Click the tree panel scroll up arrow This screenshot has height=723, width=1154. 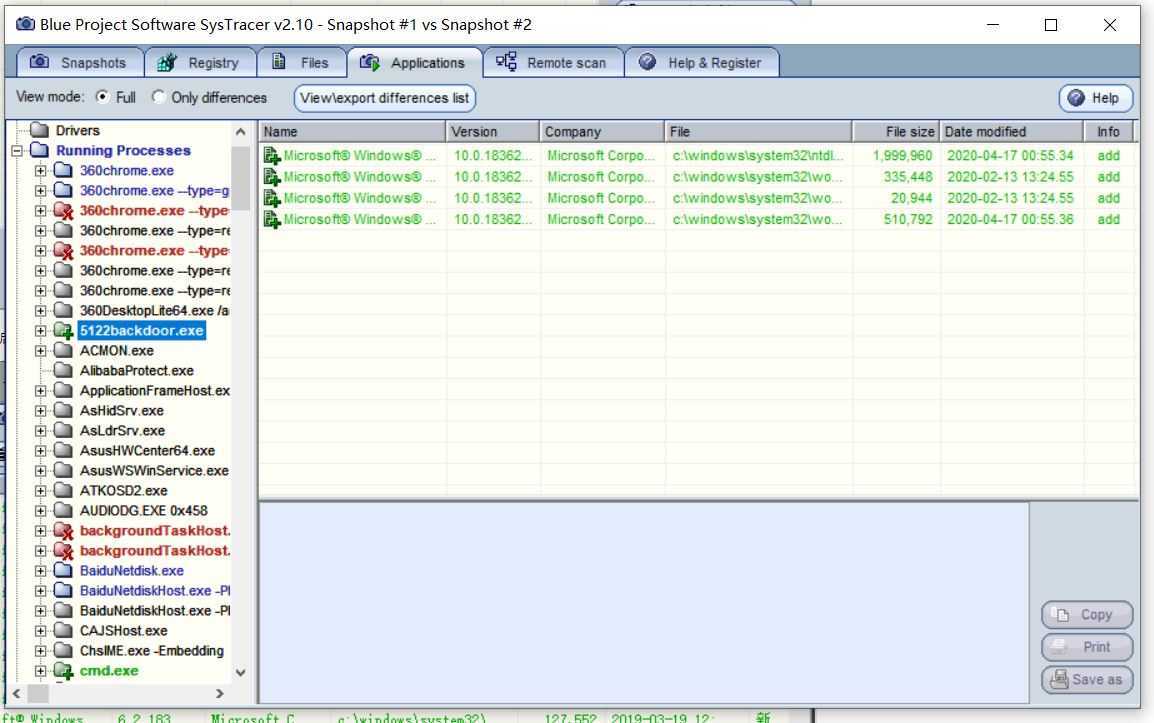[241, 132]
